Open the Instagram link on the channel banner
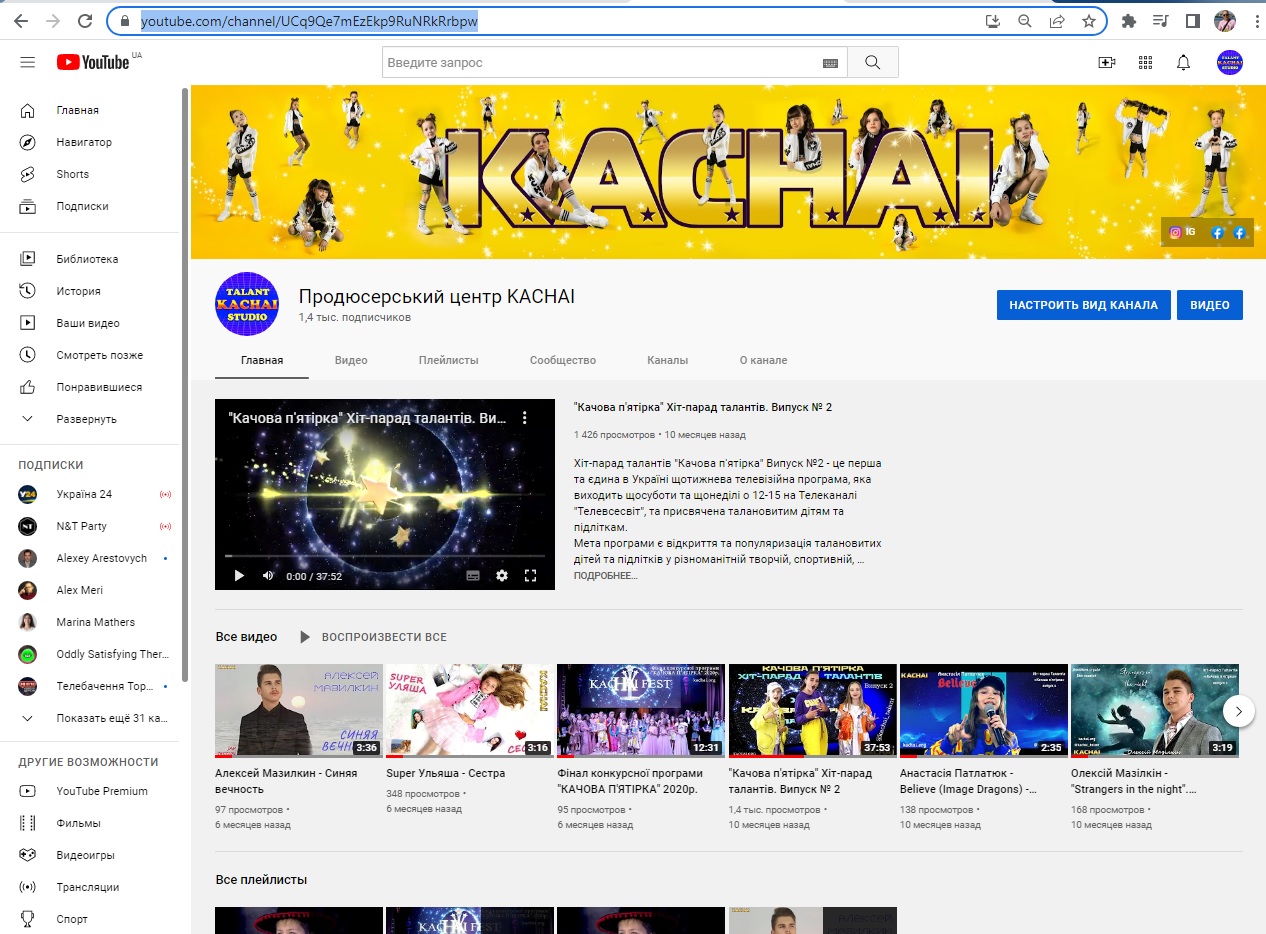 click(x=1182, y=232)
